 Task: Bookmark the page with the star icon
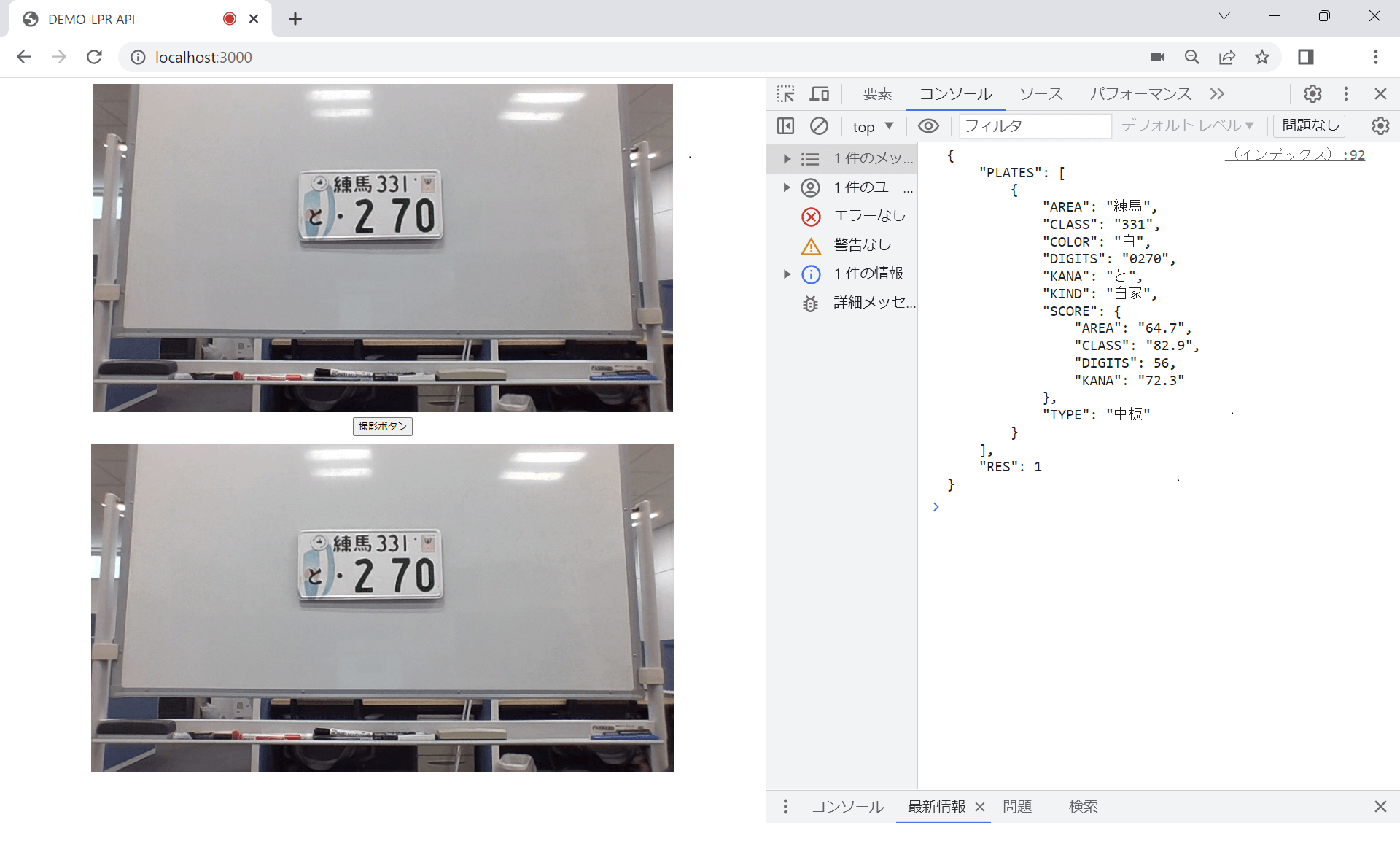[1262, 57]
